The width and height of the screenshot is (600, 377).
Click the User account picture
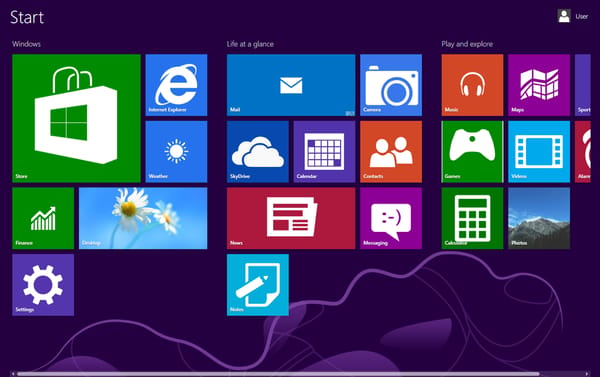(x=564, y=16)
